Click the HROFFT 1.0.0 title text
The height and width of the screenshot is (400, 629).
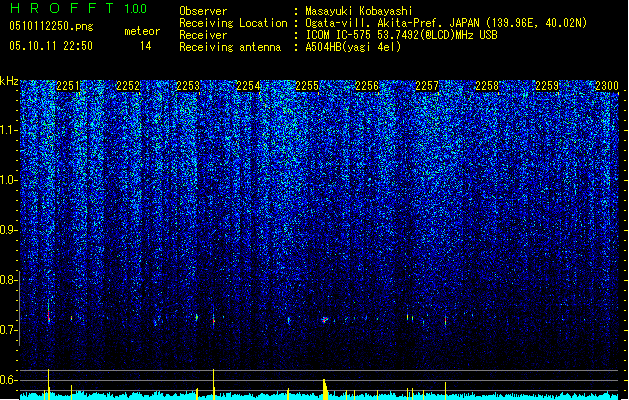(x=78, y=8)
